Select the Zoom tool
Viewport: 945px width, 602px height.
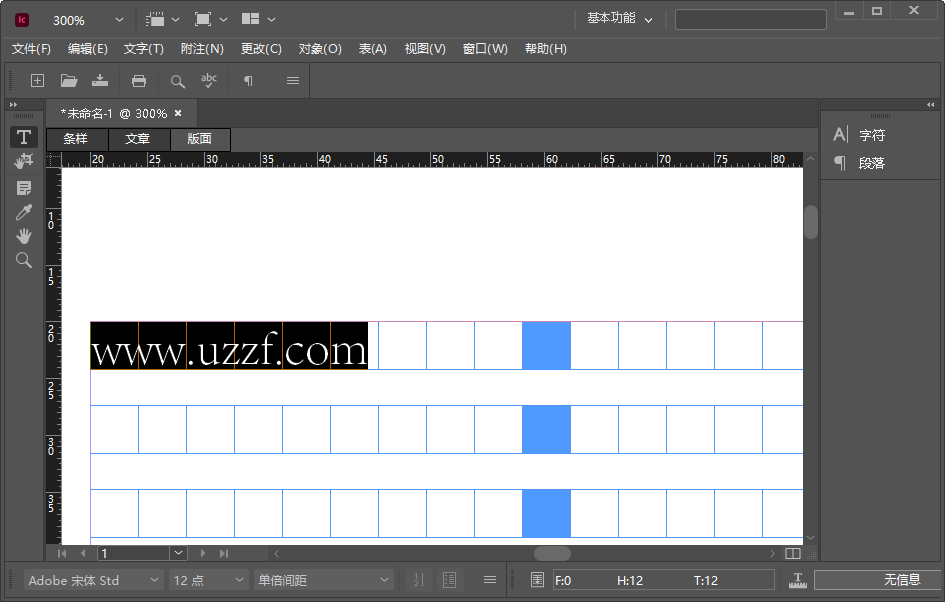click(x=23, y=260)
